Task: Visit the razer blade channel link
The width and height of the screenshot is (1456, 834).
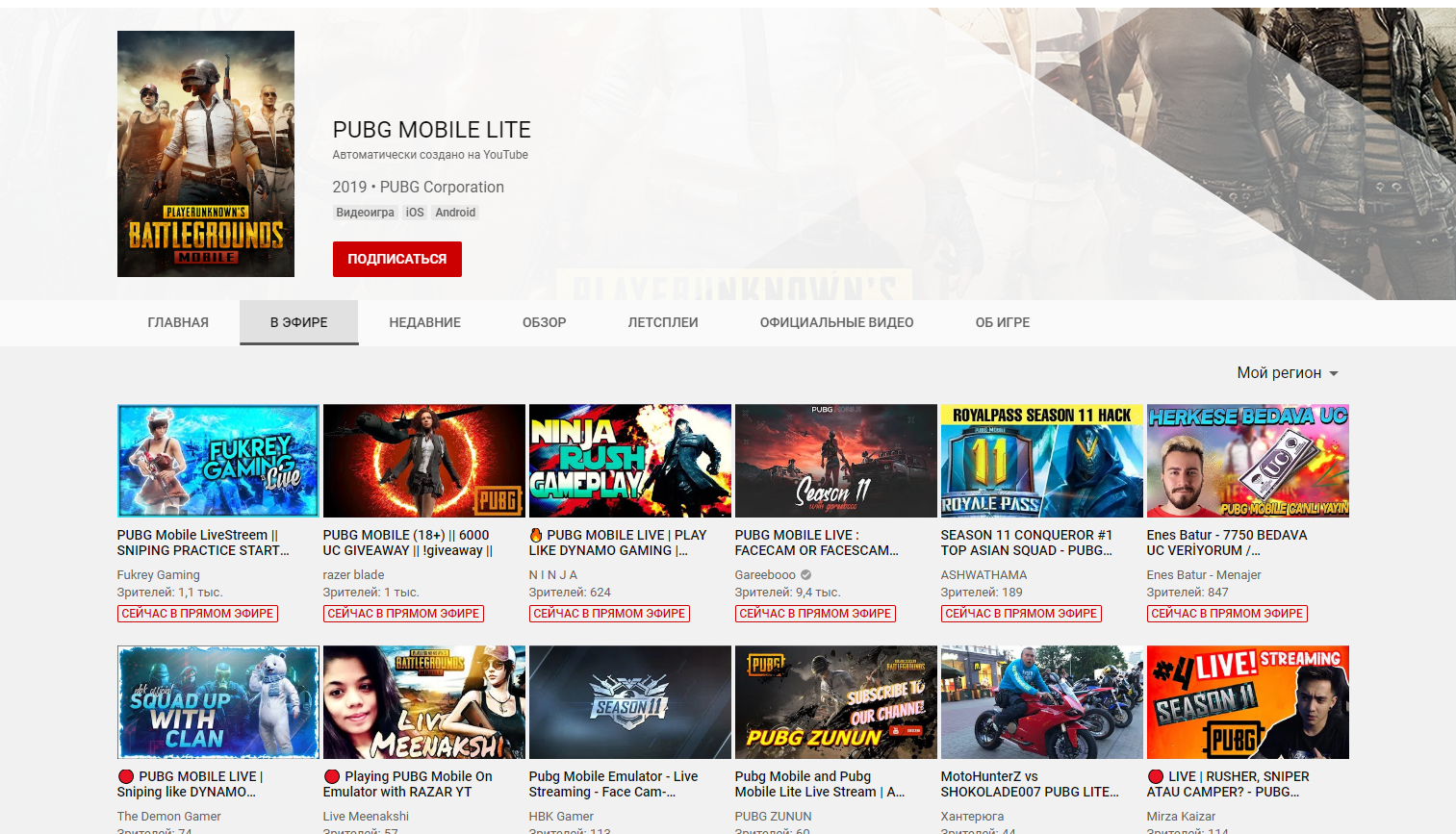Action: pos(353,575)
